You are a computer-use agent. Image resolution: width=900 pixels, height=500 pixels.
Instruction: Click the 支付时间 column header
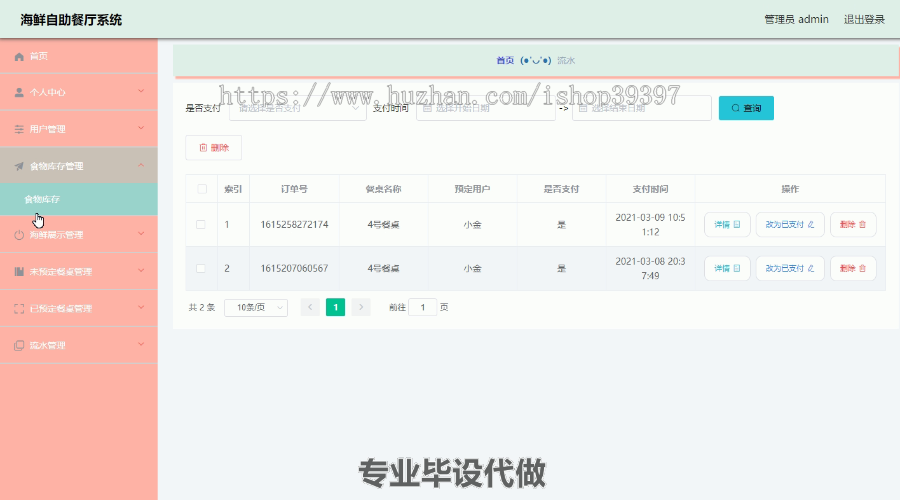point(650,189)
